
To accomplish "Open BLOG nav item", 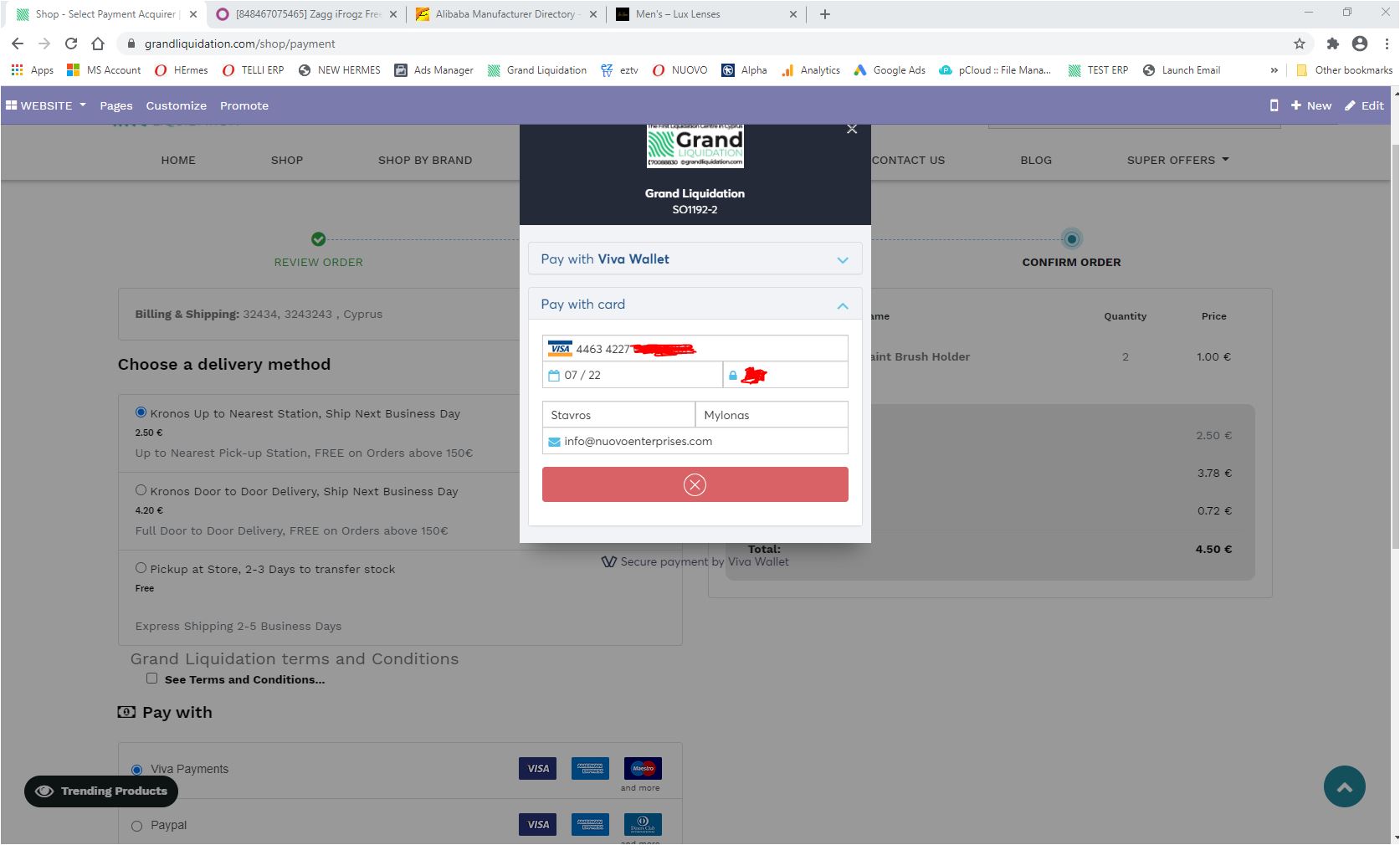I will point(1036,160).
